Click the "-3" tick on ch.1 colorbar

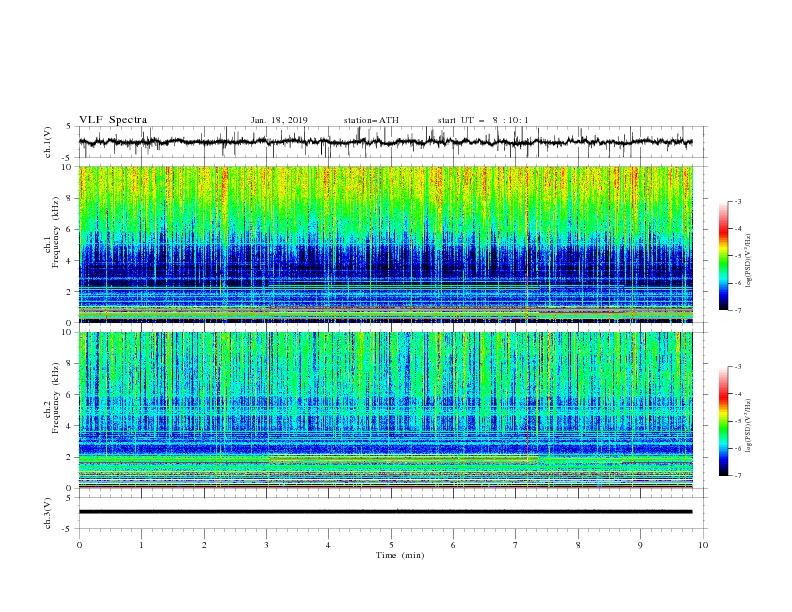coord(737,201)
